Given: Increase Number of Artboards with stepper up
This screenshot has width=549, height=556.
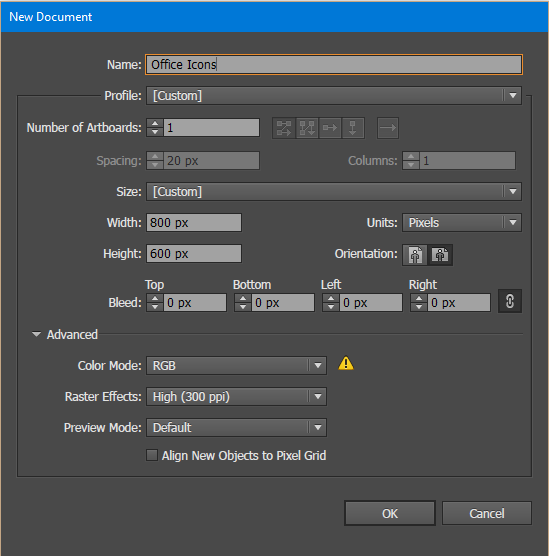Looking at the screenshot, I should click(155, 123).
